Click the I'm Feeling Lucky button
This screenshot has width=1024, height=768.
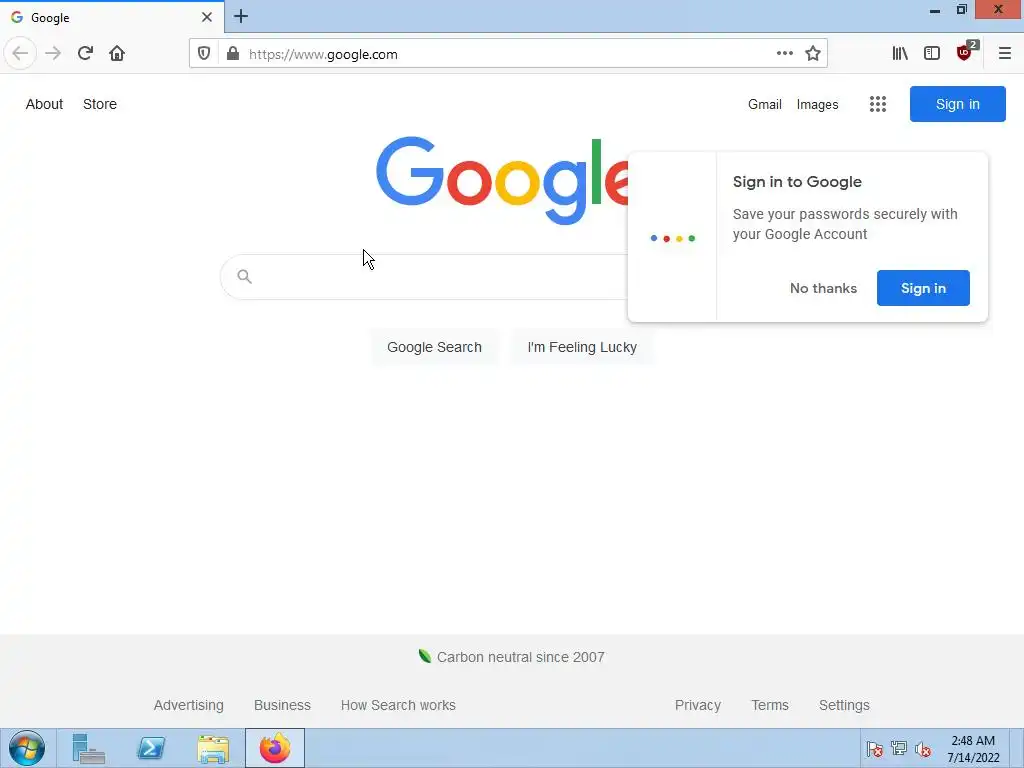tap(582, 347)
